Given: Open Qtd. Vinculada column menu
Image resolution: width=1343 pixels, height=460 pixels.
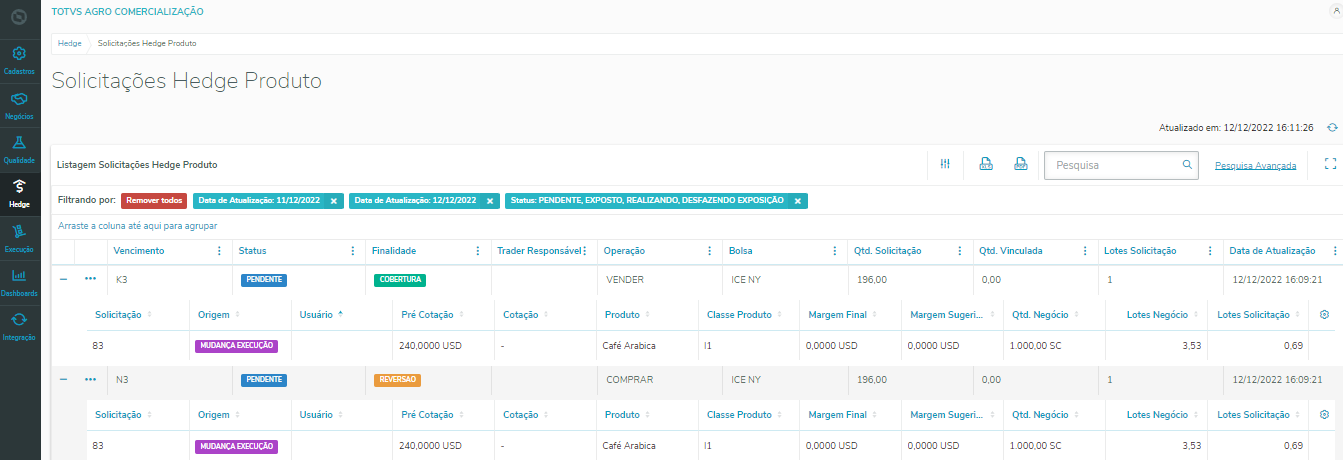Looking at the screenshot, I should 1084,251.
